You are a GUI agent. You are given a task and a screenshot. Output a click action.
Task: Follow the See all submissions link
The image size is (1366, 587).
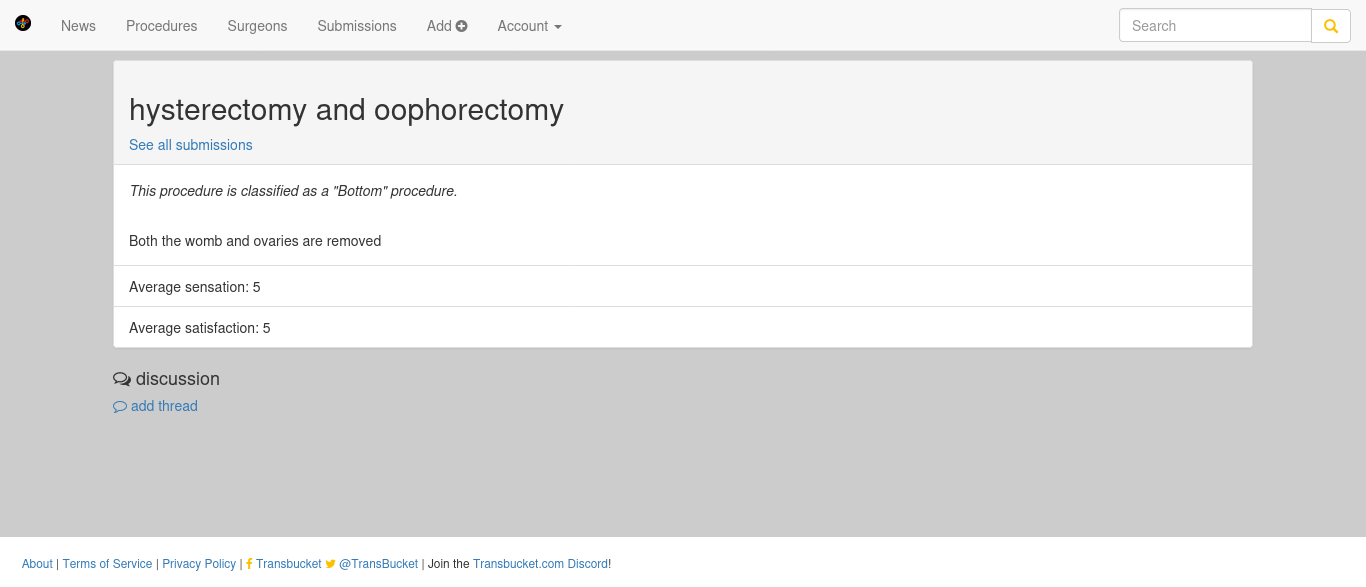(191, 145)
